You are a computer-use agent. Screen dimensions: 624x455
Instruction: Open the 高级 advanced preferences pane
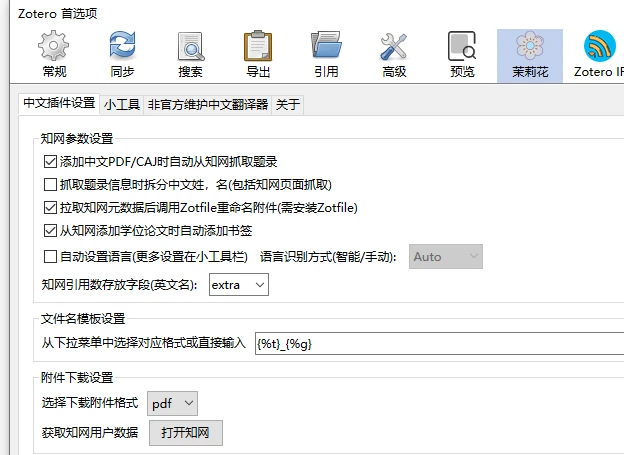click(x=394, y=55)
